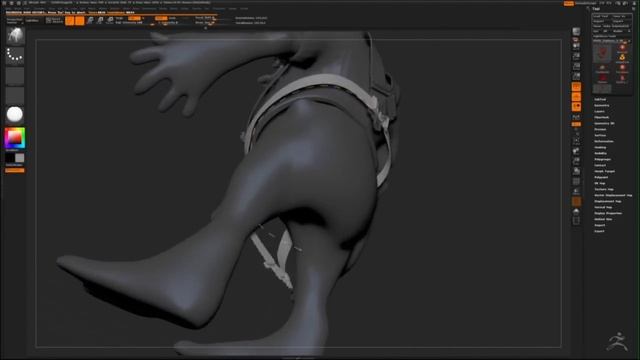The height and width of the screenshot is (360, 640).
Task: Open the material sphere selector
Action: (x=15, y=115)
